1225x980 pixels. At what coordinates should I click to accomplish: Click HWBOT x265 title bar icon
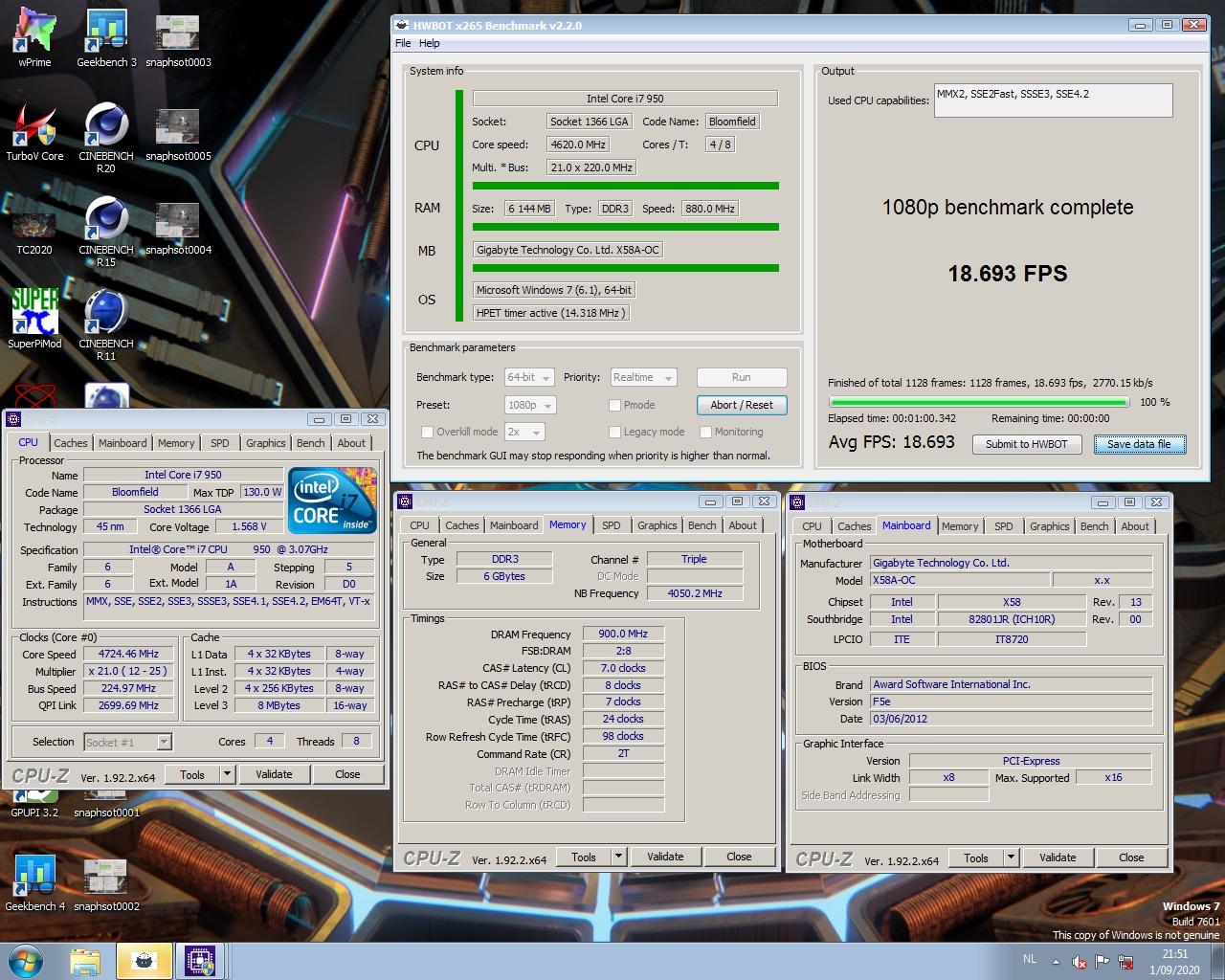click(x=402, y=26)
